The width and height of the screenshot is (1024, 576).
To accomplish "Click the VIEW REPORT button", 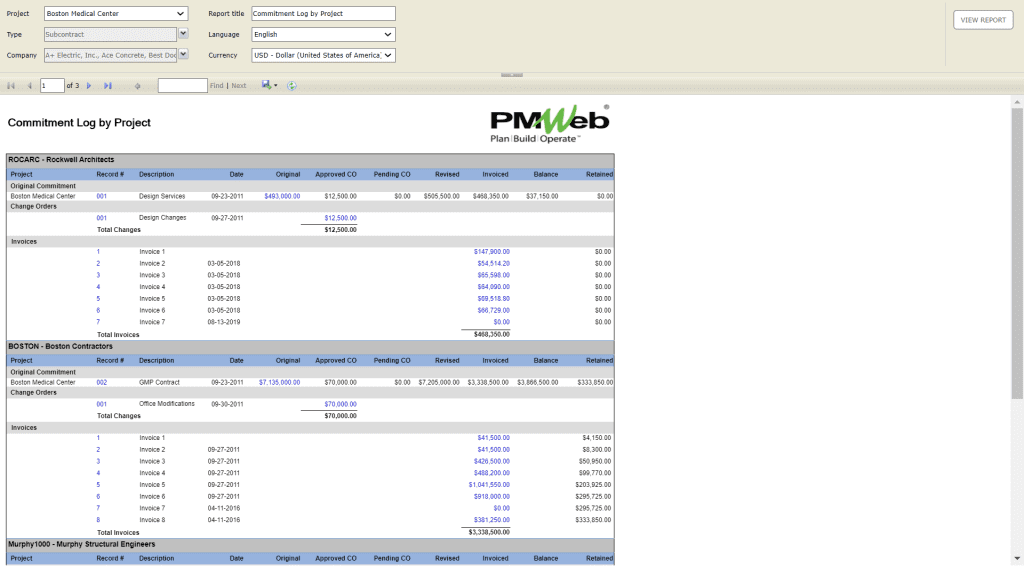I will [983, 20].
